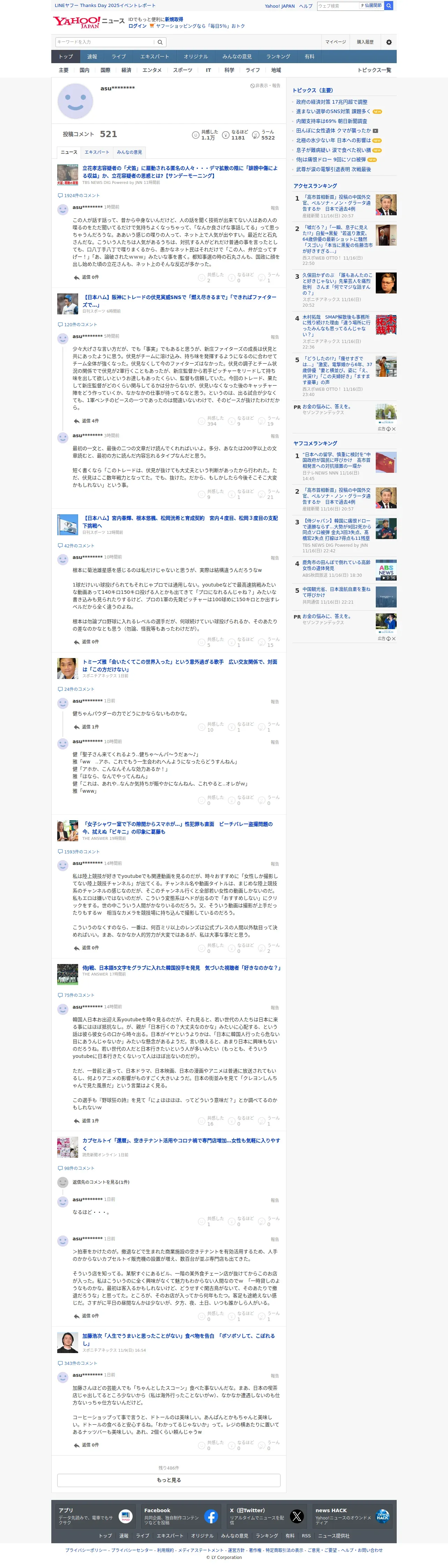448x1568 pixels.
Task: Click the 非表示・報告 ban icon link
Action: 266,86
